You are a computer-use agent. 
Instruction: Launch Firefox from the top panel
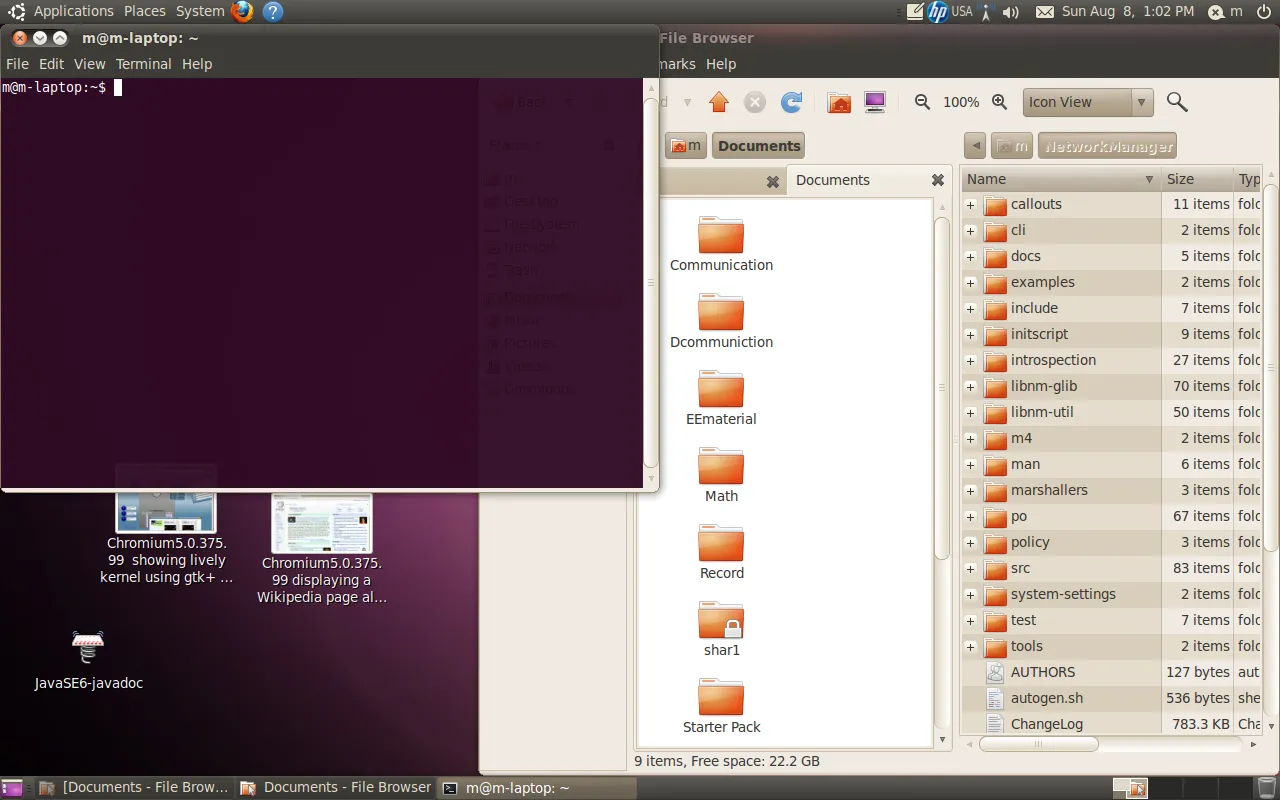[x=241, y=11]
